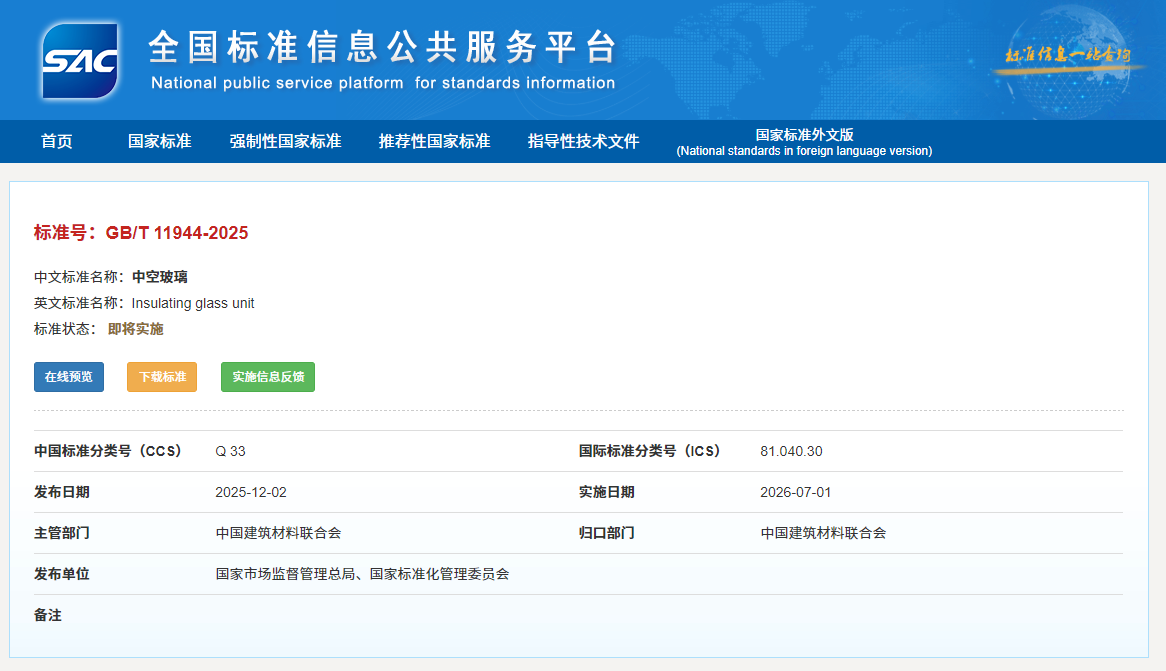Select the Chinese name 中空玻璃
This screenshot has height=671, width=1166.
[x=160, y=277]
